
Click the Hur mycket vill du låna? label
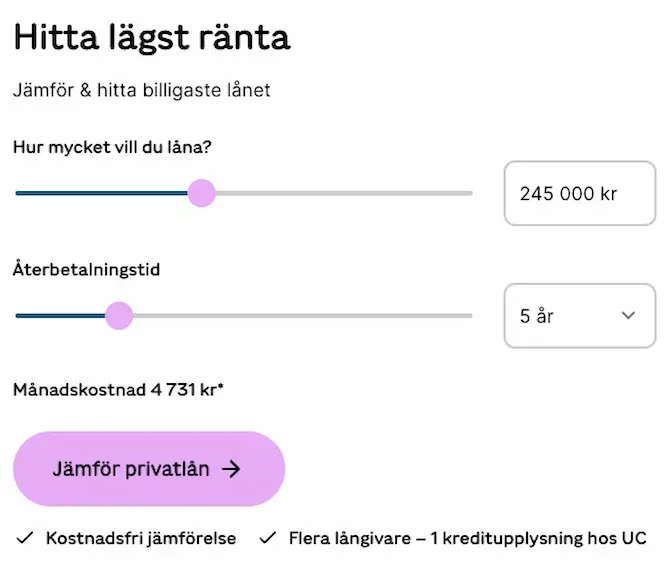point(113,147)
